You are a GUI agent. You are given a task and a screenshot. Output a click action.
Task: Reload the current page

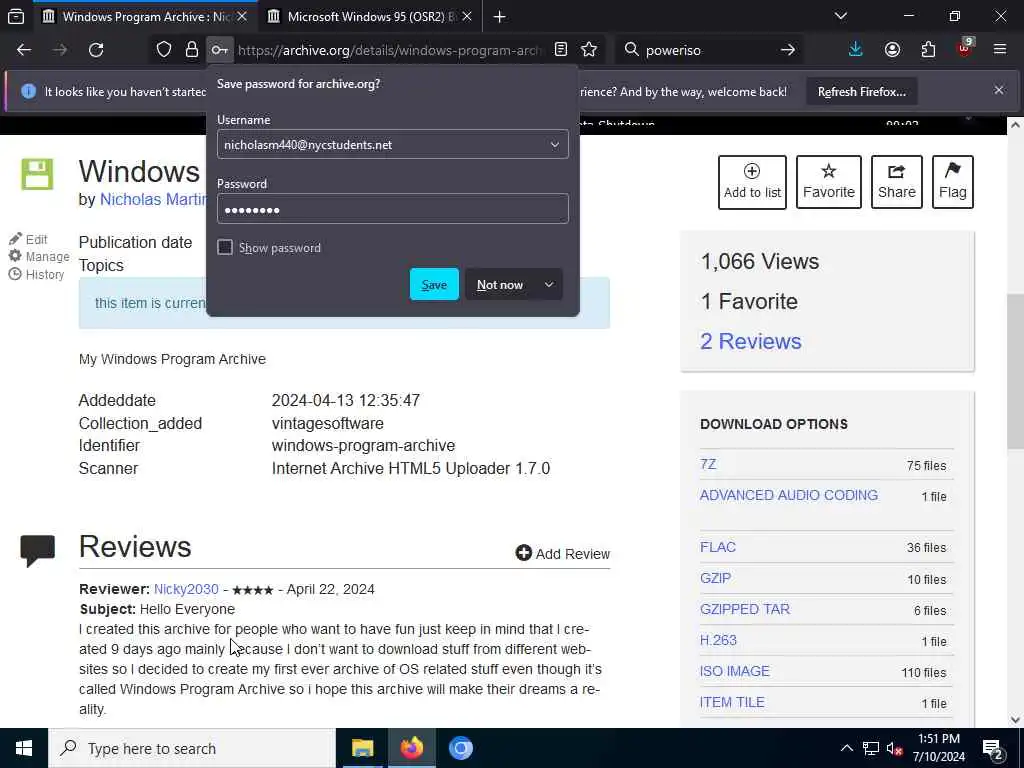click(96, 50)
